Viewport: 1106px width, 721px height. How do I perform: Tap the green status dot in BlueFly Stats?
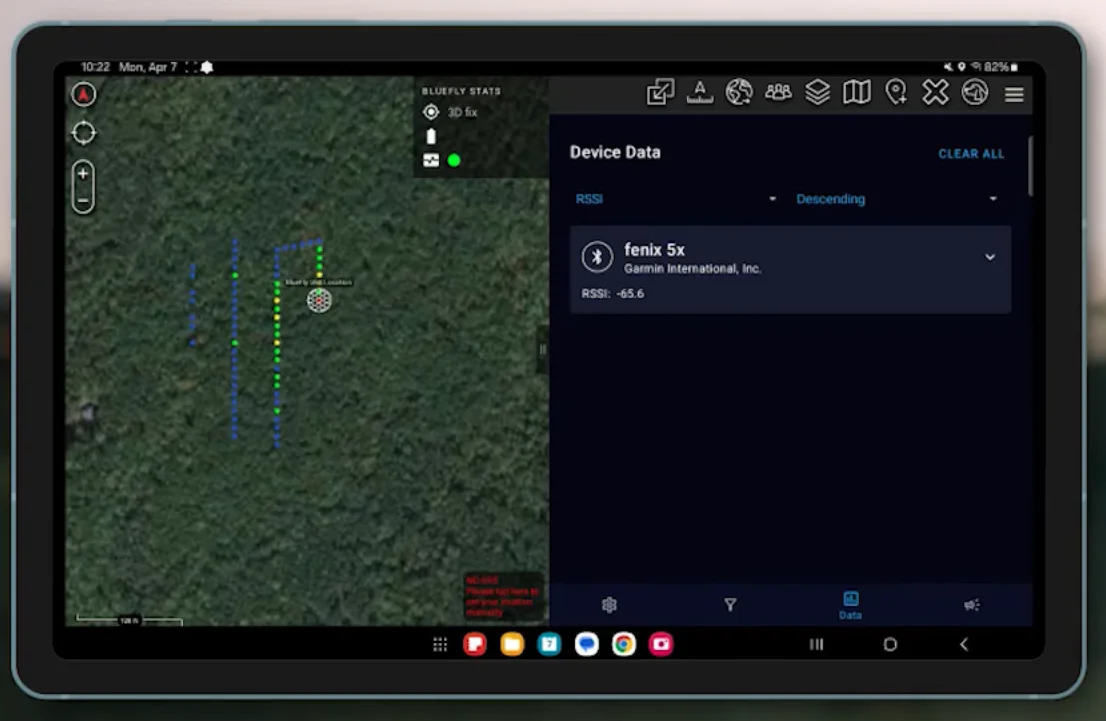(x=453, y=159)
